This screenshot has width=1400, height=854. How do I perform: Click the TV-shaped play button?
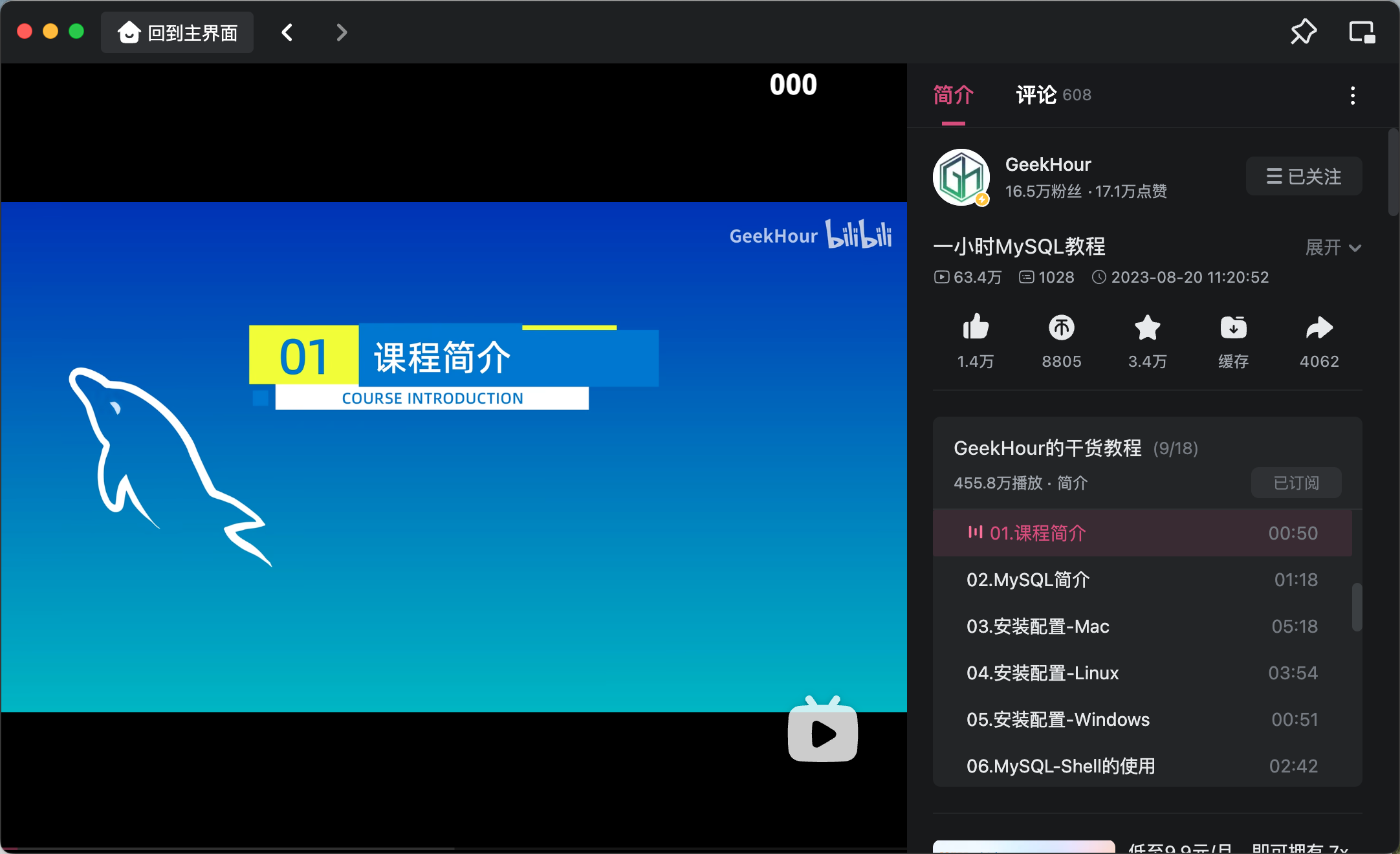pyautogui.click(x=822, y=730)
